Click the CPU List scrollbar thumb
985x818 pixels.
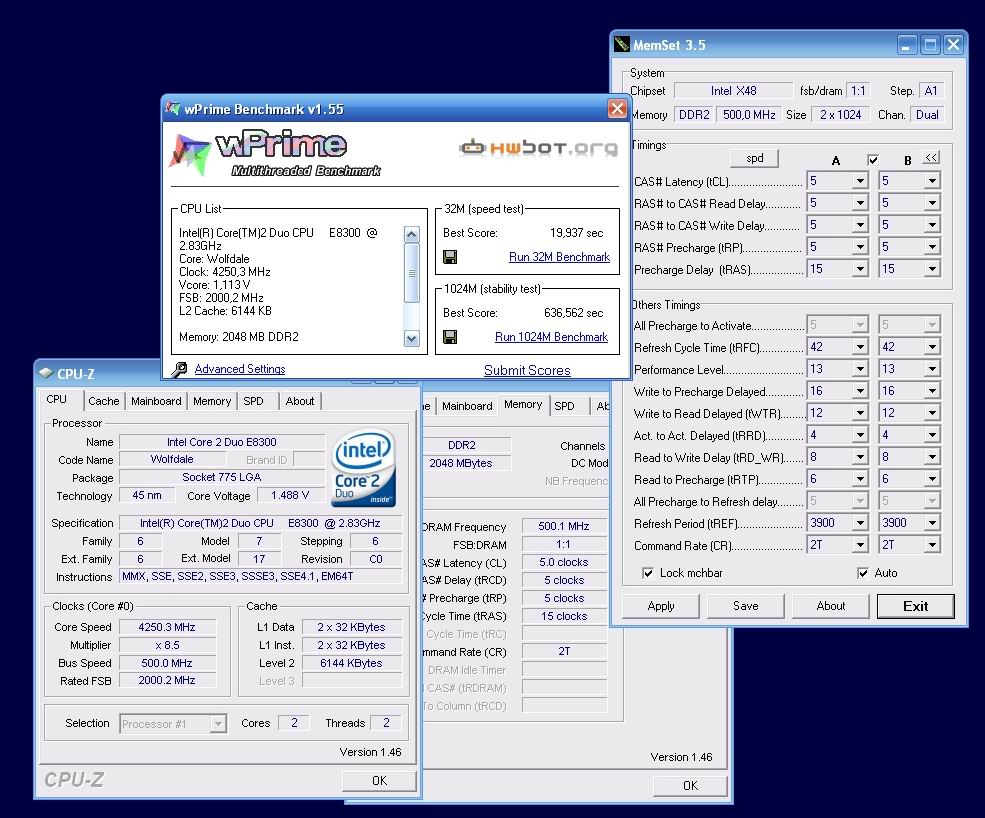point(411,273)
